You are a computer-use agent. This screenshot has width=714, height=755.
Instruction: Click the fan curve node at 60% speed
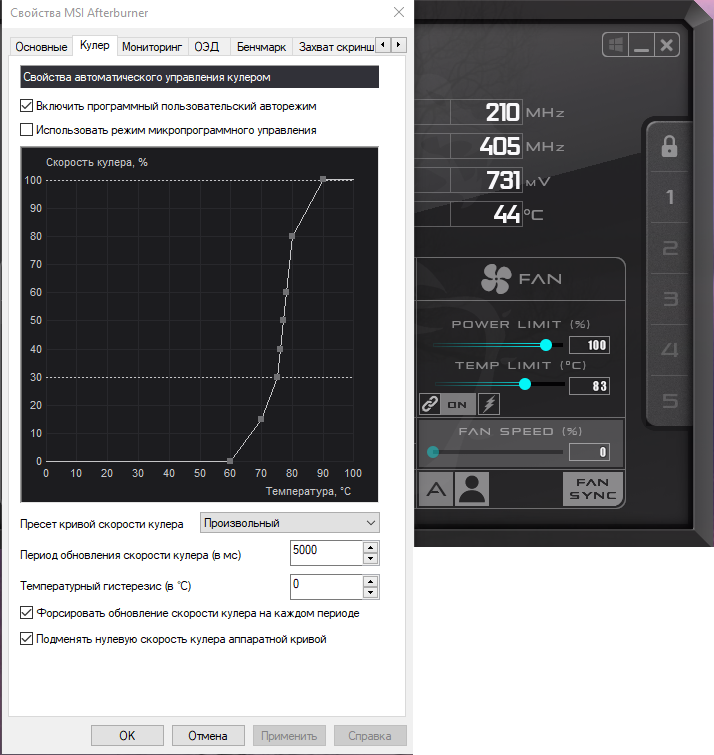[x=286, y=292]
